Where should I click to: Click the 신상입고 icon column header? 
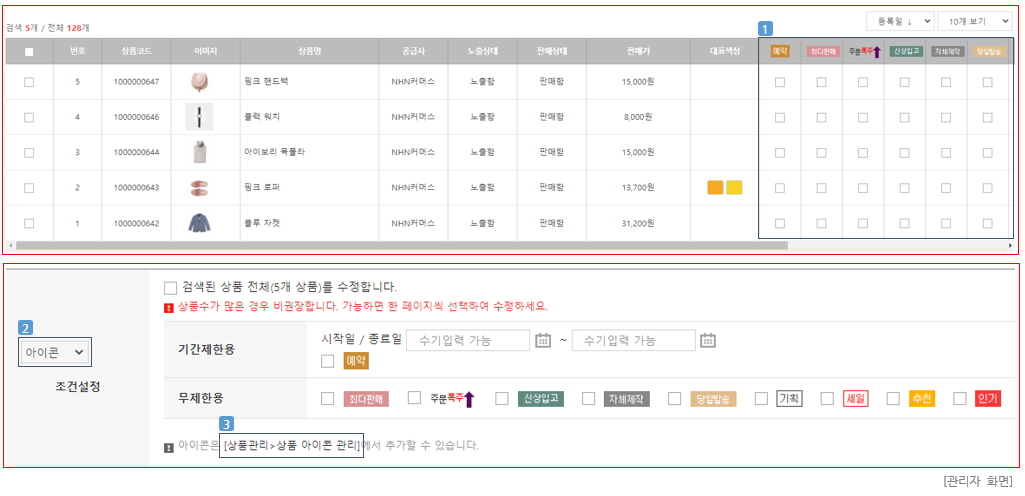pos(906,50)
